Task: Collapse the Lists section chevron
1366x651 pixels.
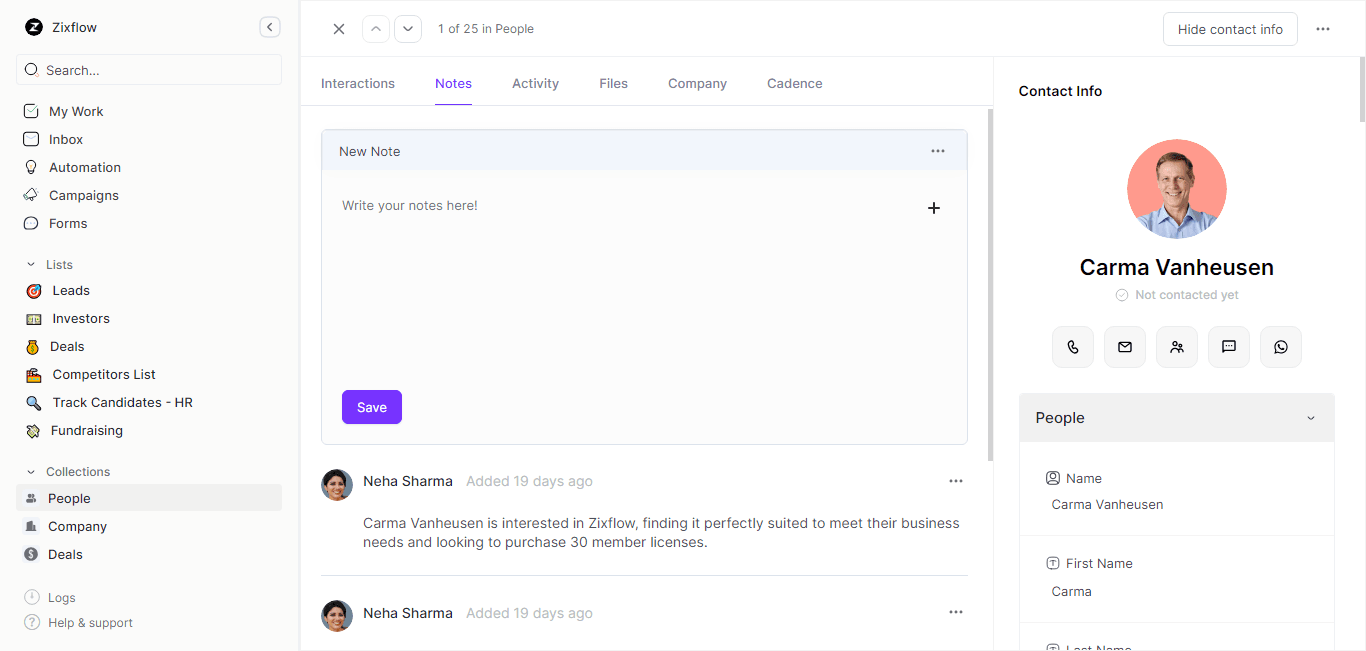Action: (31, 264)
